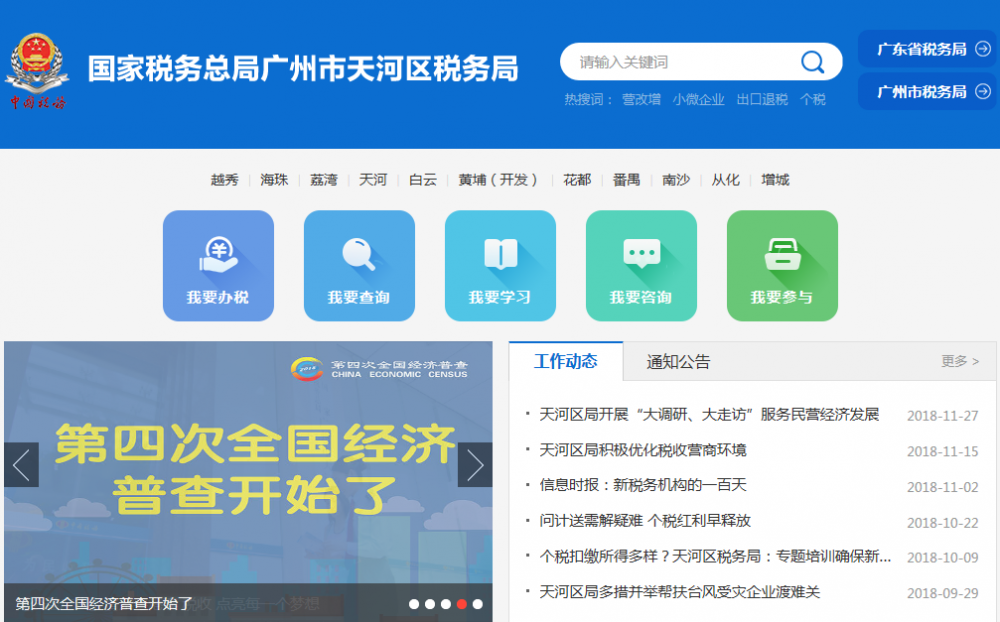Open 广东省税务局 site button

point(927,48)
